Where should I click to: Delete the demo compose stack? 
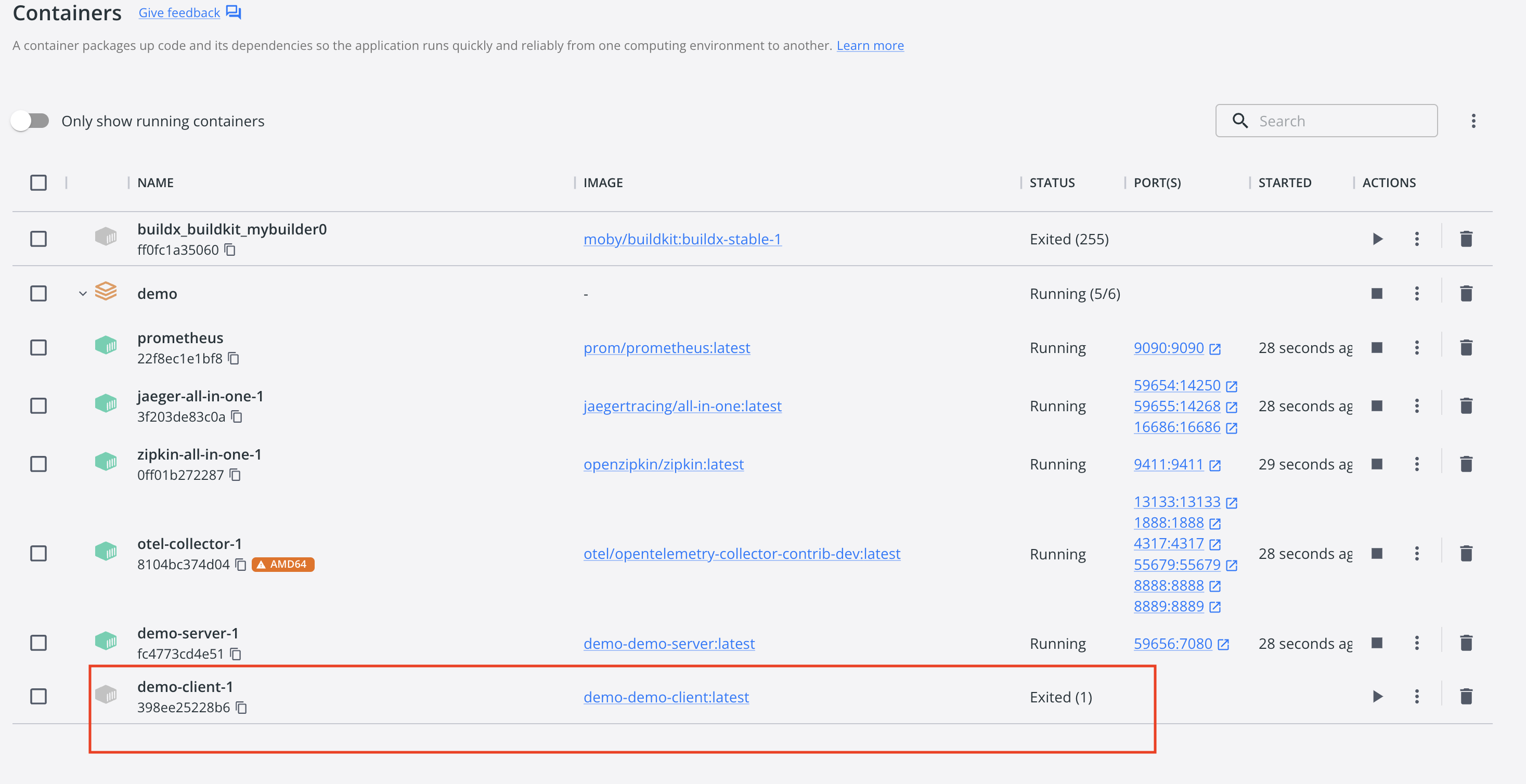click(1466, 293)
